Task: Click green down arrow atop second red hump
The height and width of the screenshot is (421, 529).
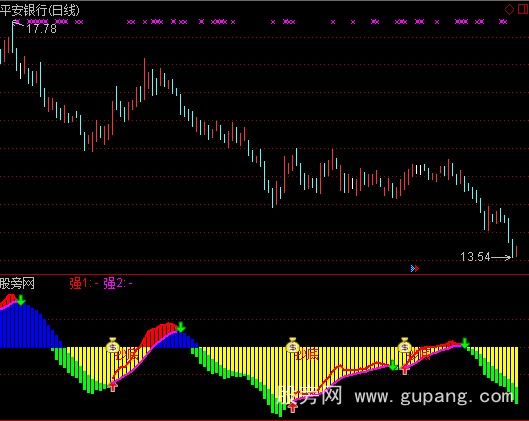Action: pos(181,327)
